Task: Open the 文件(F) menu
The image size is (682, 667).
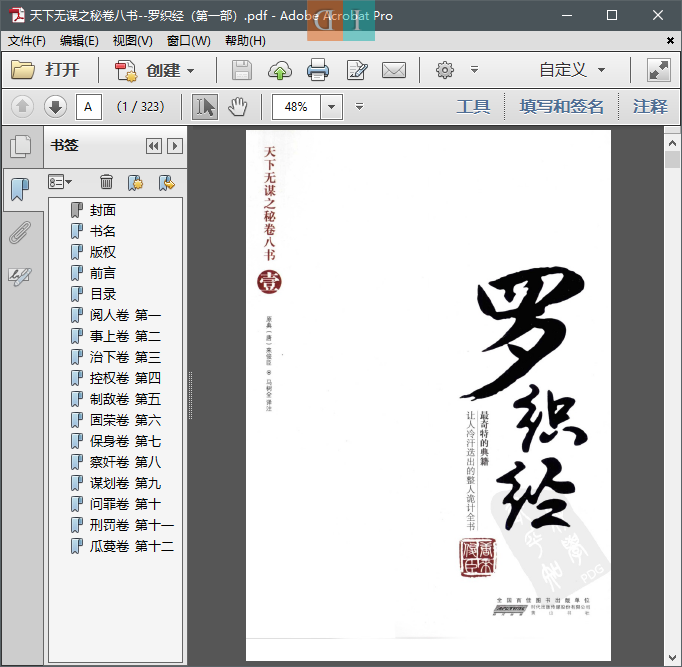Action: (27, 41)
